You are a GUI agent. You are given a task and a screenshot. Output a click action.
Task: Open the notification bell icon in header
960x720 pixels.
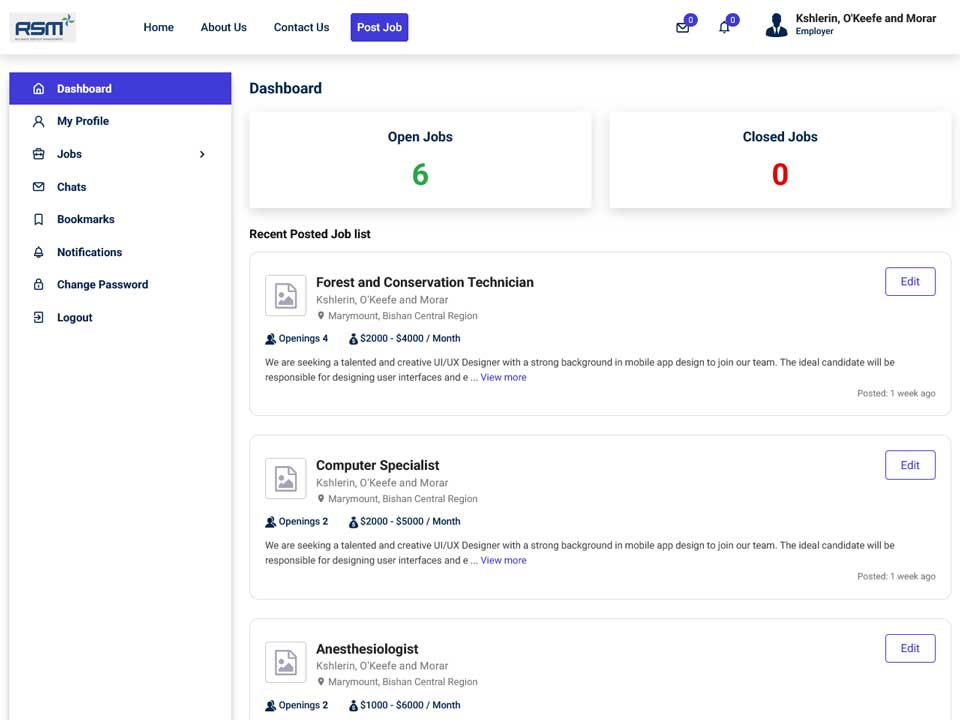tap(724, 28)
